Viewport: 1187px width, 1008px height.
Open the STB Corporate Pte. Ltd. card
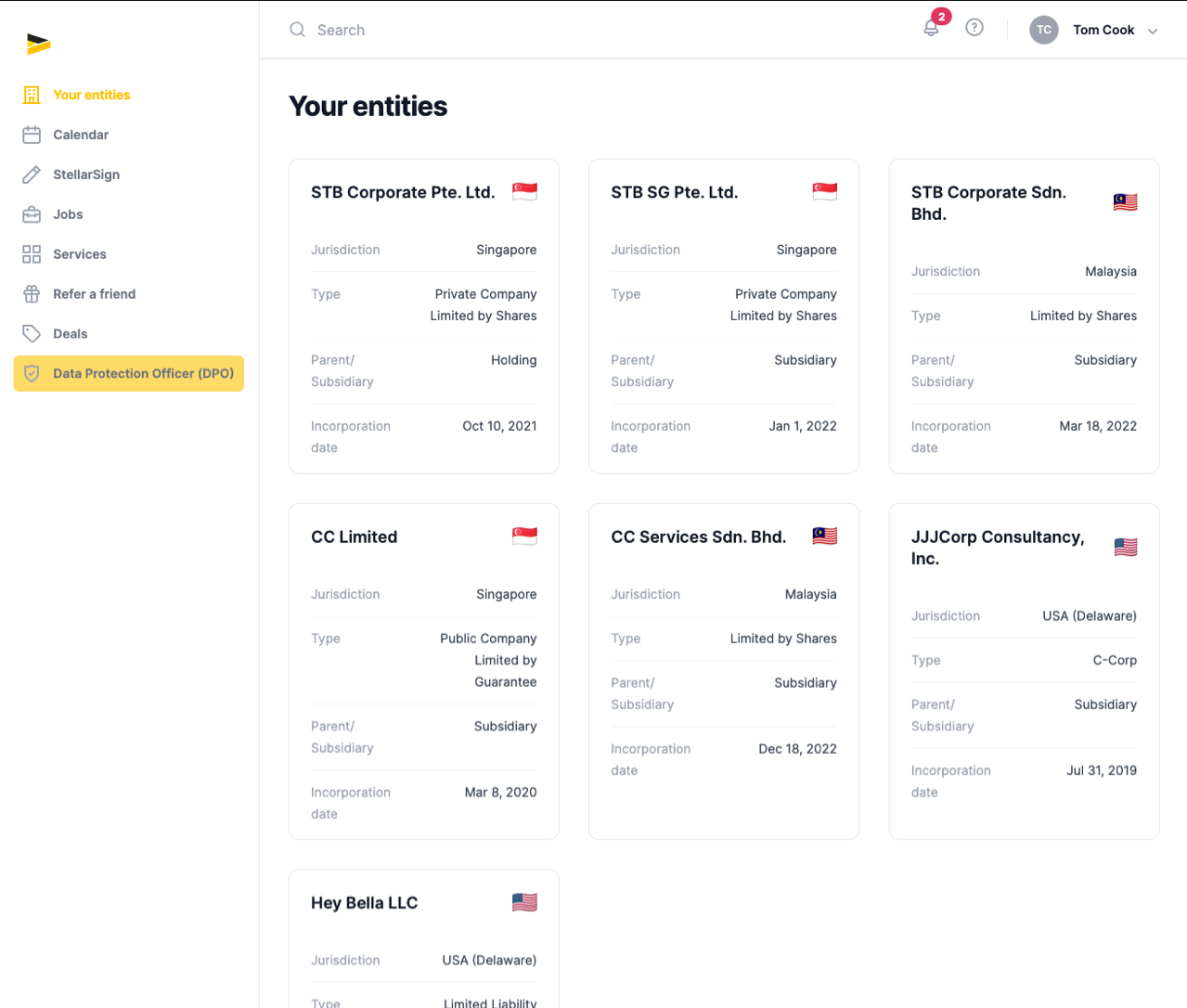coord(424,317)
